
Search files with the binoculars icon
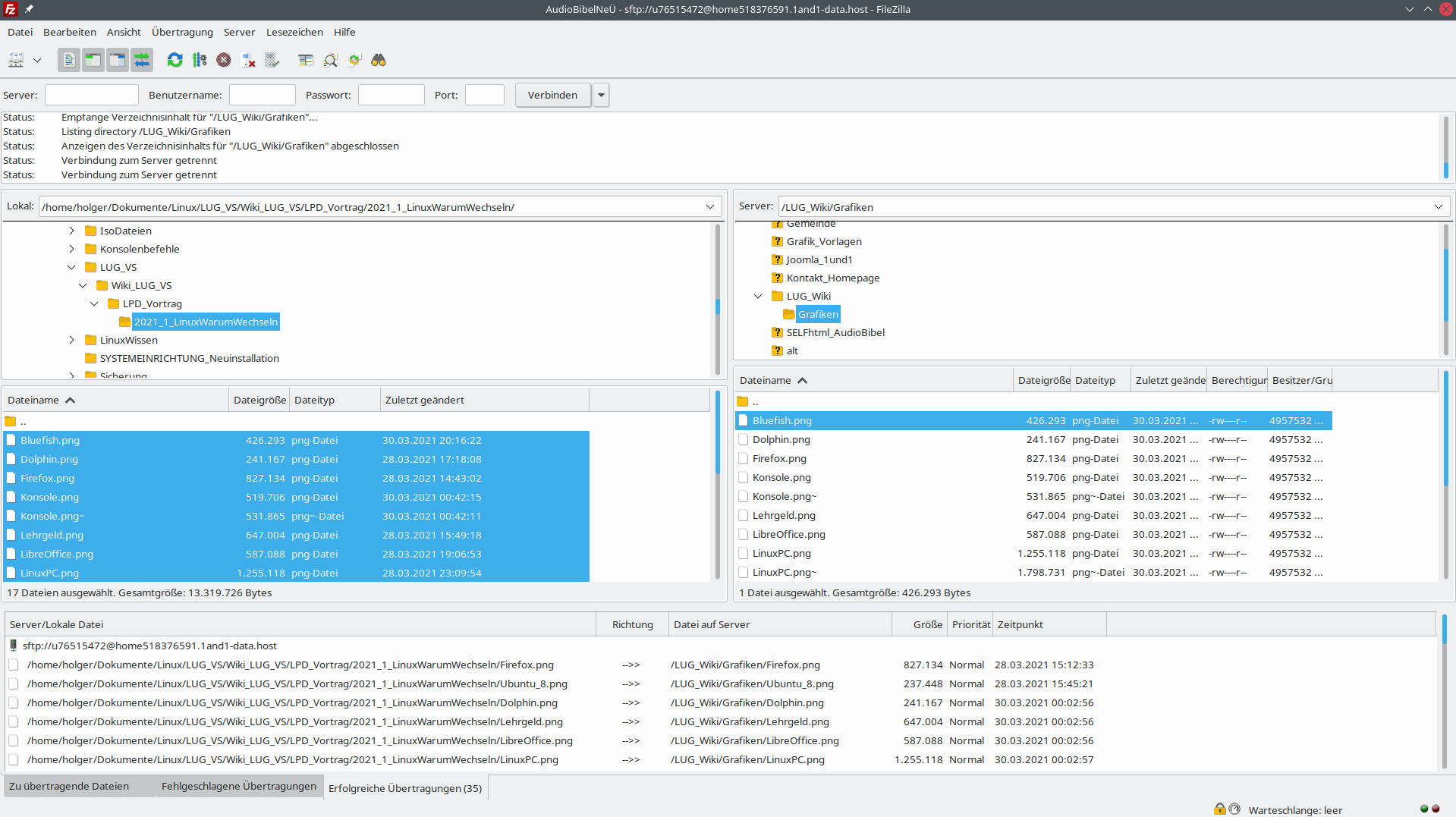[x=379, y=60]
